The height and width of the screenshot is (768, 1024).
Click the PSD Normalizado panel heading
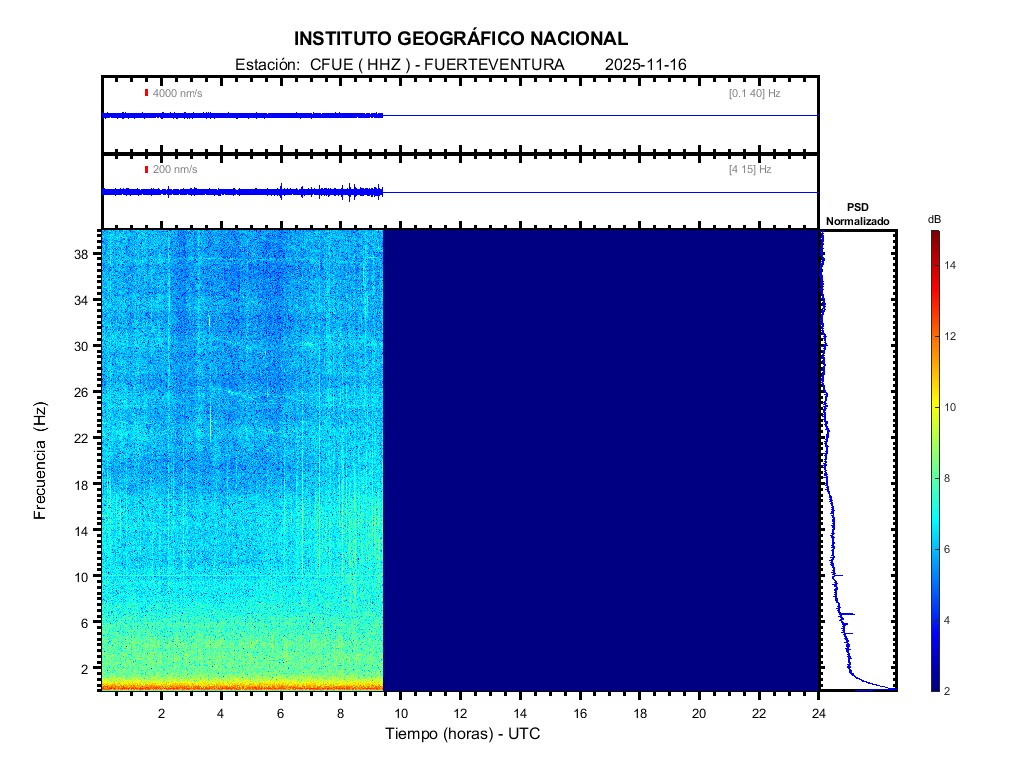tap(857, 214)
